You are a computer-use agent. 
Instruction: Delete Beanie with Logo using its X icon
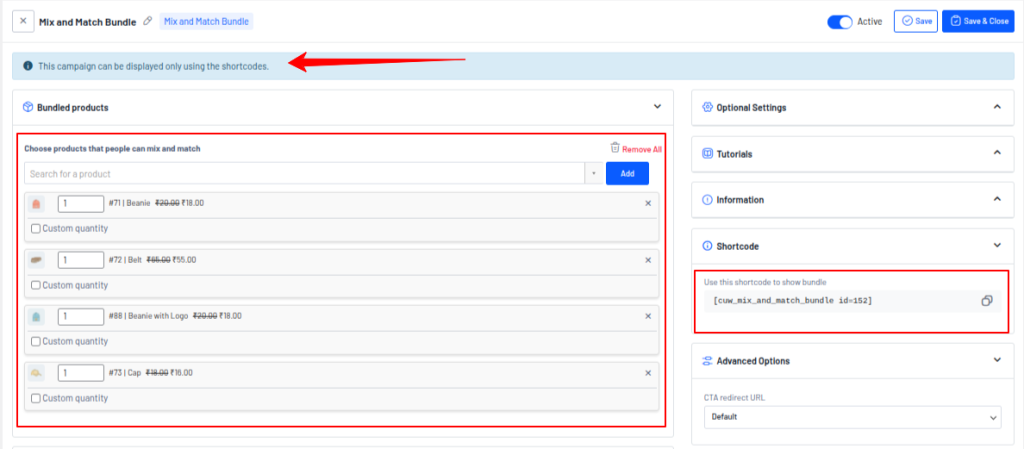(648, 316)
